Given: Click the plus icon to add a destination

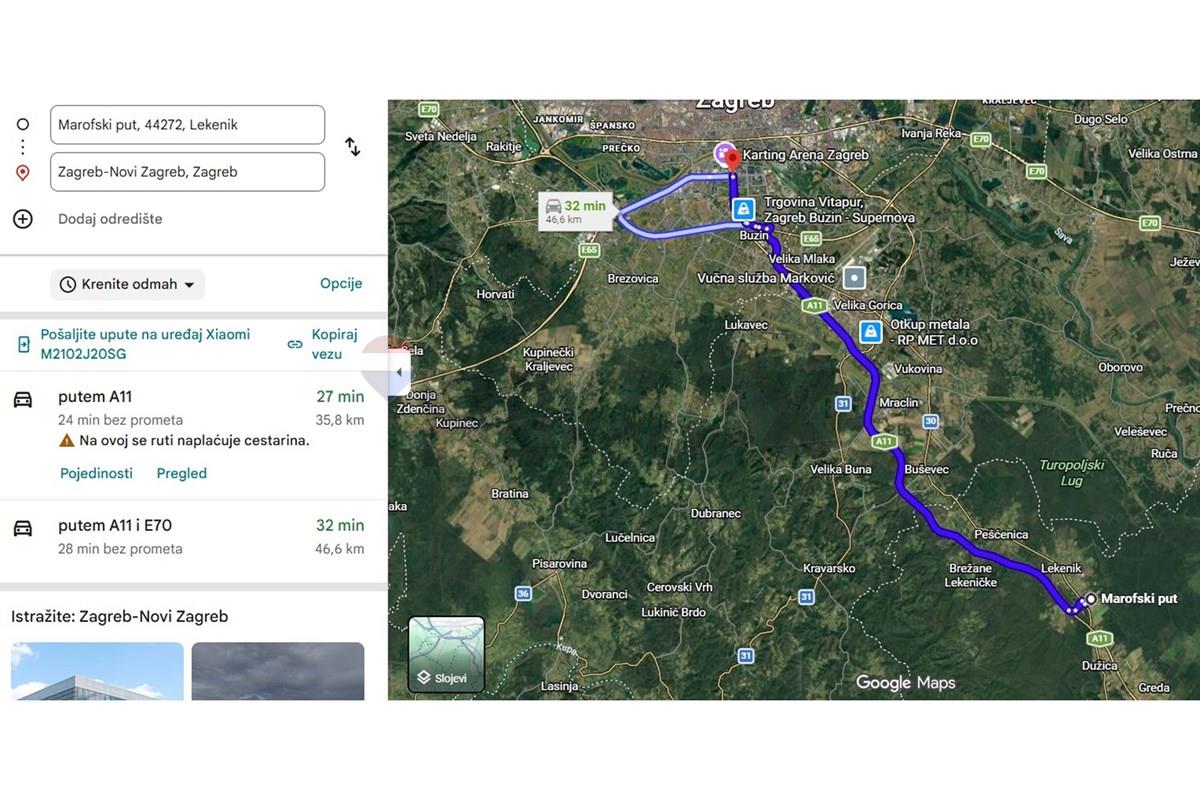Looking at the screenshot, I should [x=23, y=219].
